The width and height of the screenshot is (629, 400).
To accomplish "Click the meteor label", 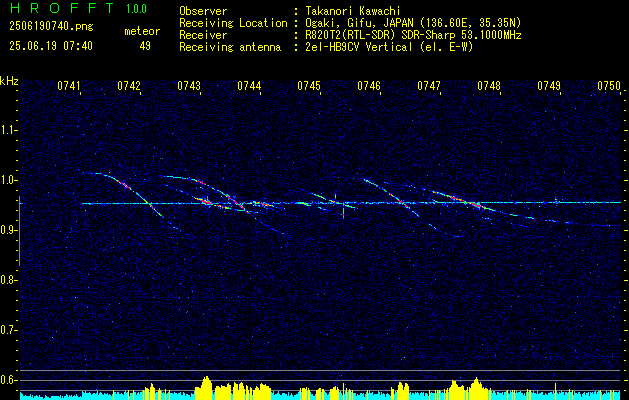I will tap(142, 31).
